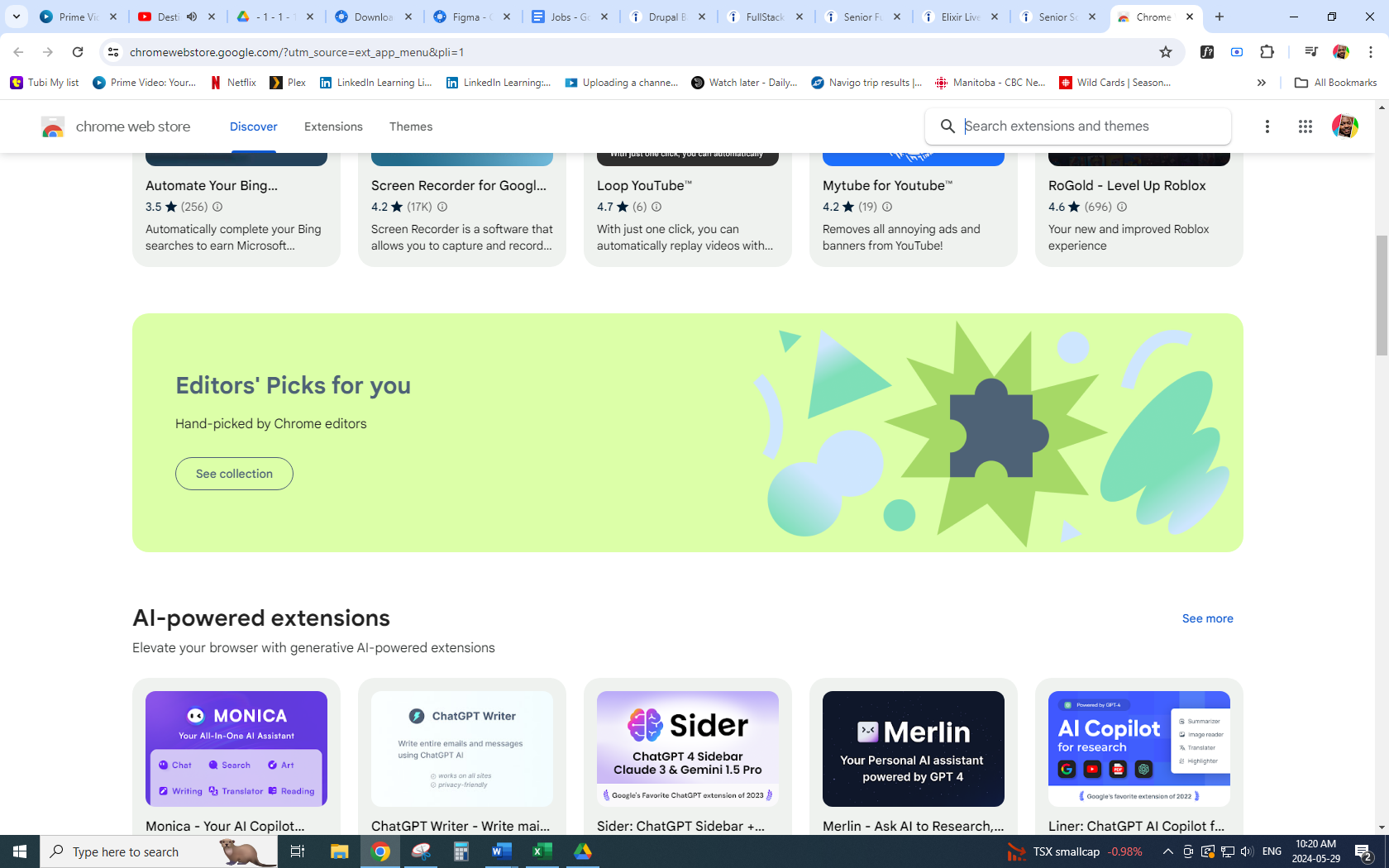The width and height of the screenshot is (1389, 868).
Task: Click the See collection button
Action: point(234,474)
